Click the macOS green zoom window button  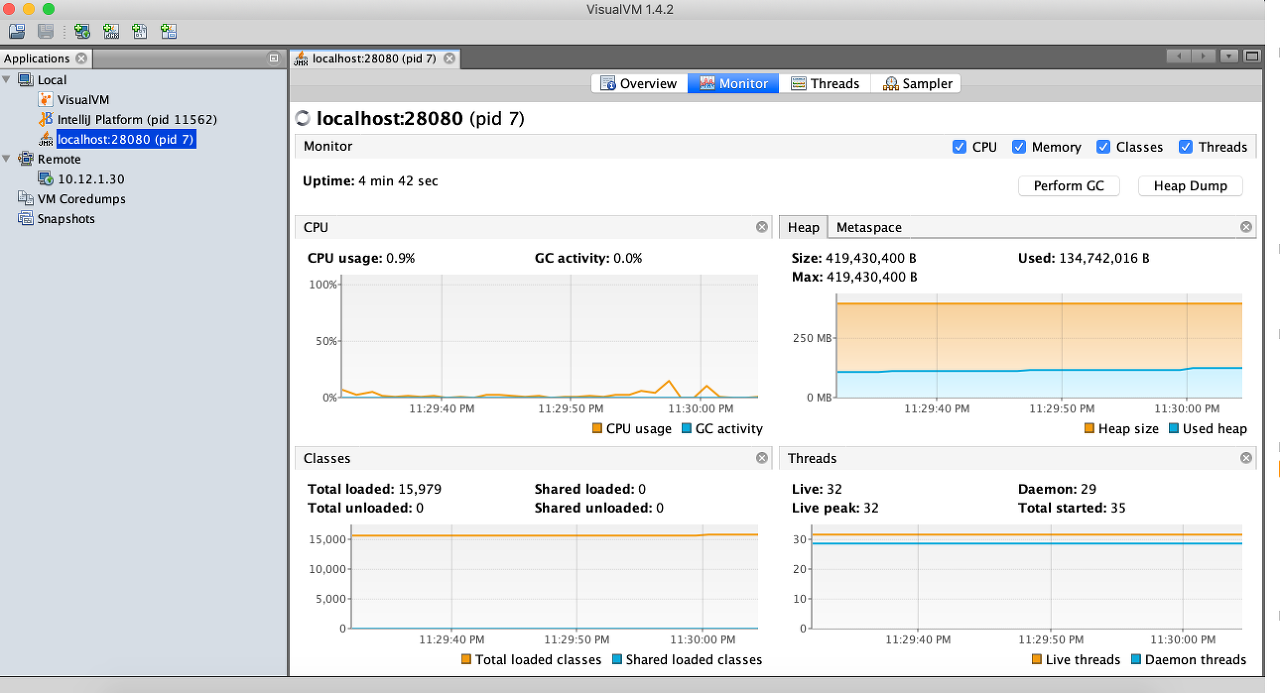(x=48, y=9)
